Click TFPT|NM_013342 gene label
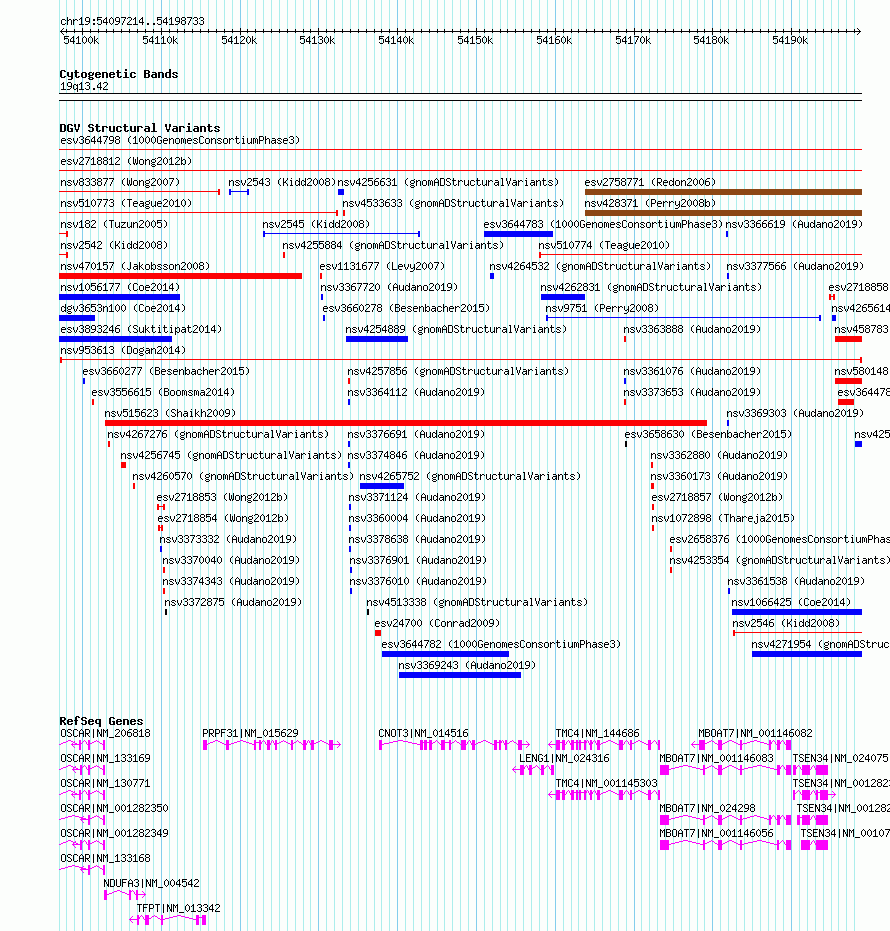Viewport: 890px width, 931px height. pos(178,908)
